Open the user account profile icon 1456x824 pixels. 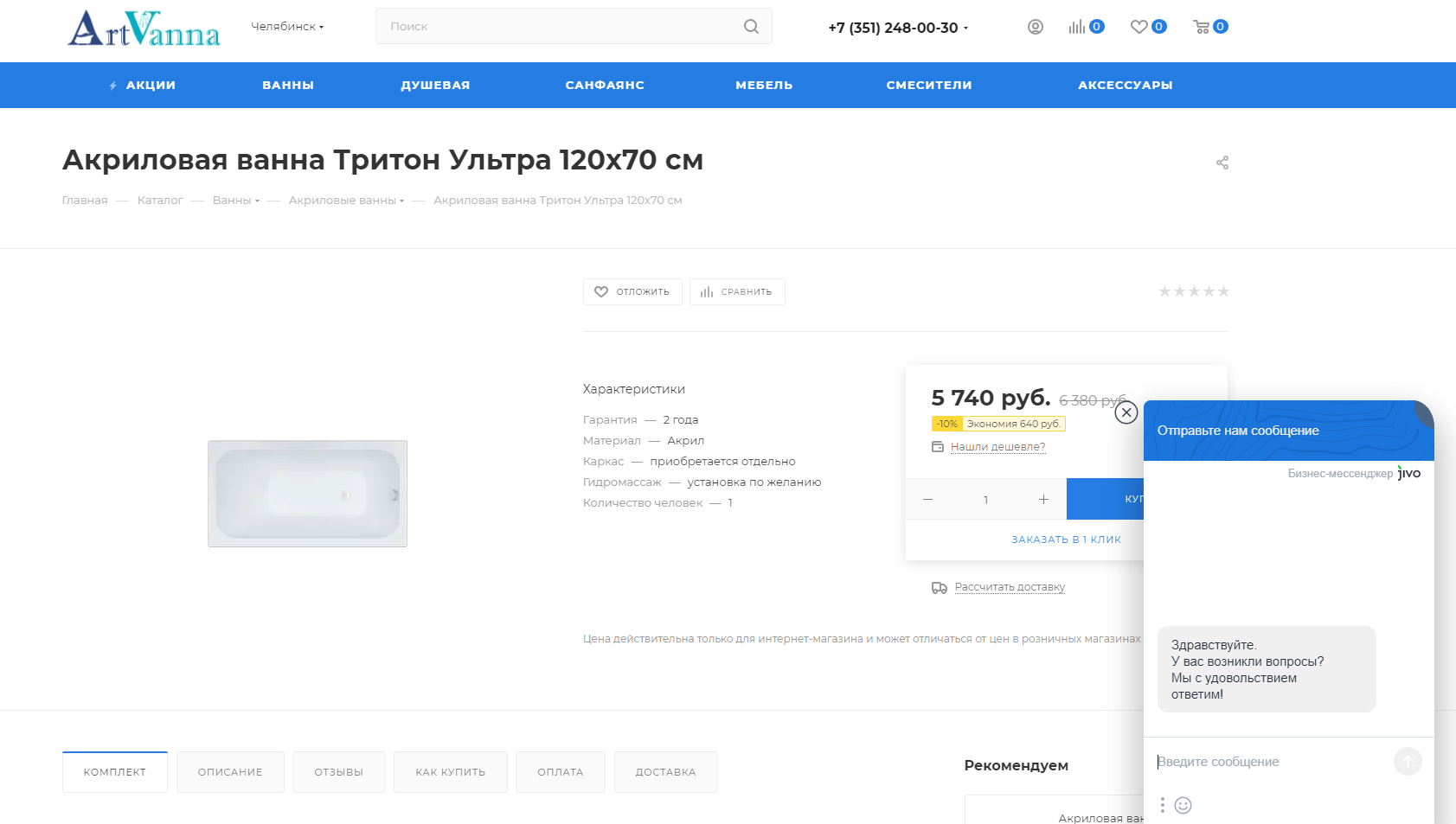pyautogui.click(x=1035, y=27)
